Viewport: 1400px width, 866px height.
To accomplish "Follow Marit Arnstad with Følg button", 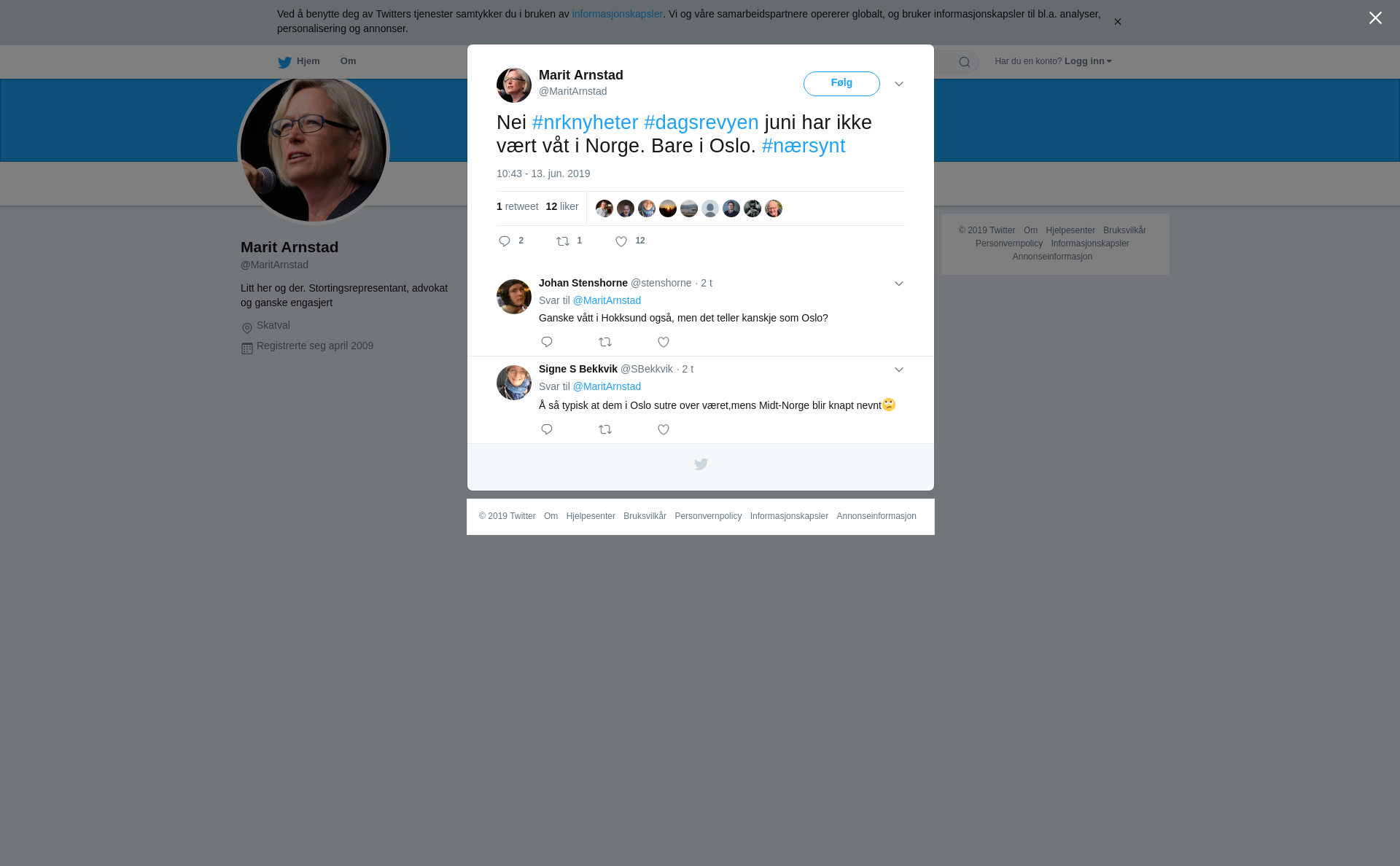I will (x=841, y=84).
